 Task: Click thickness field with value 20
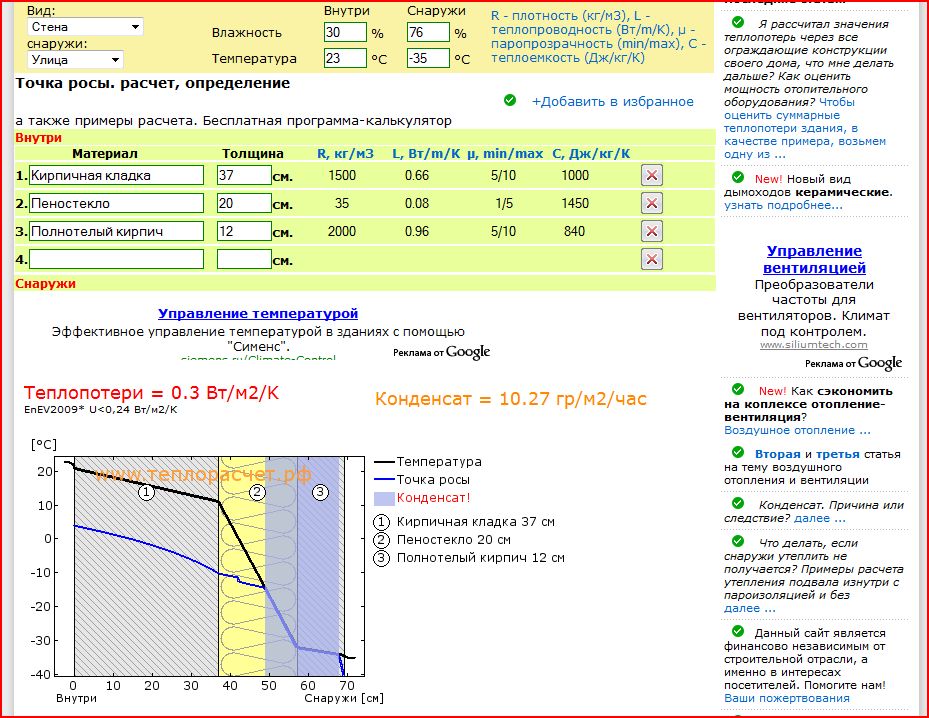[244, 203]
